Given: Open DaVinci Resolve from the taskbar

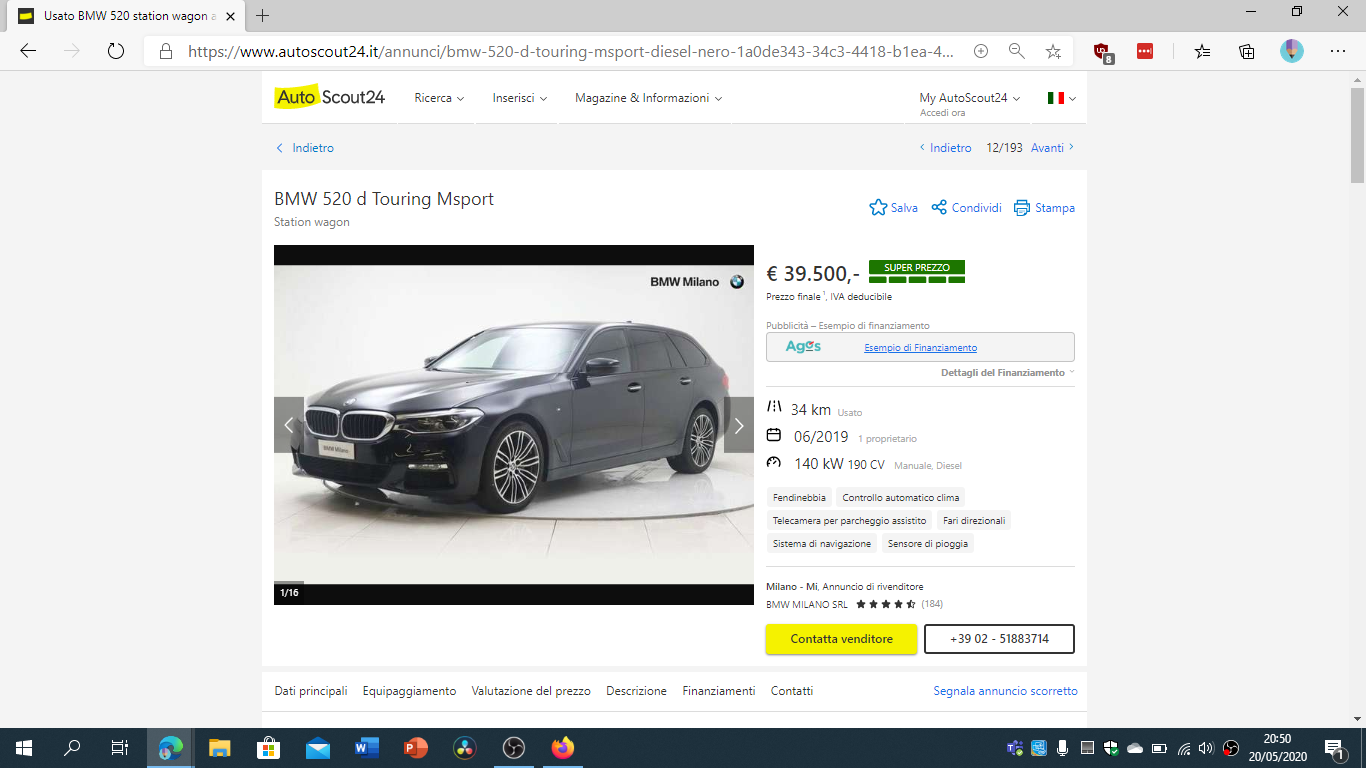Looking at the screenshot, I should point(465,748).
